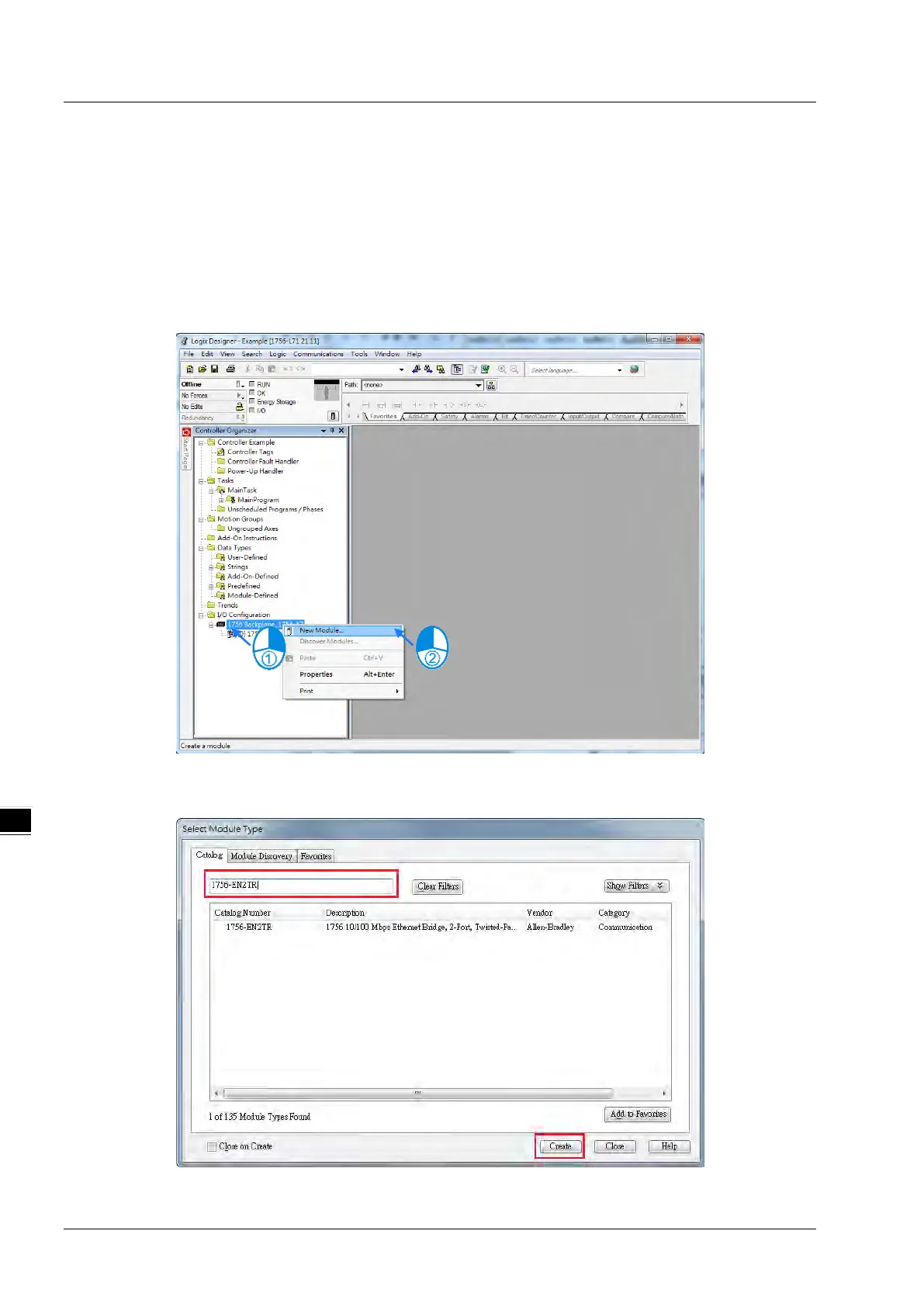This screenshot has height=1307, width=924.
Task: Open the Offline controller status dropdown
Action: point(240,384)
